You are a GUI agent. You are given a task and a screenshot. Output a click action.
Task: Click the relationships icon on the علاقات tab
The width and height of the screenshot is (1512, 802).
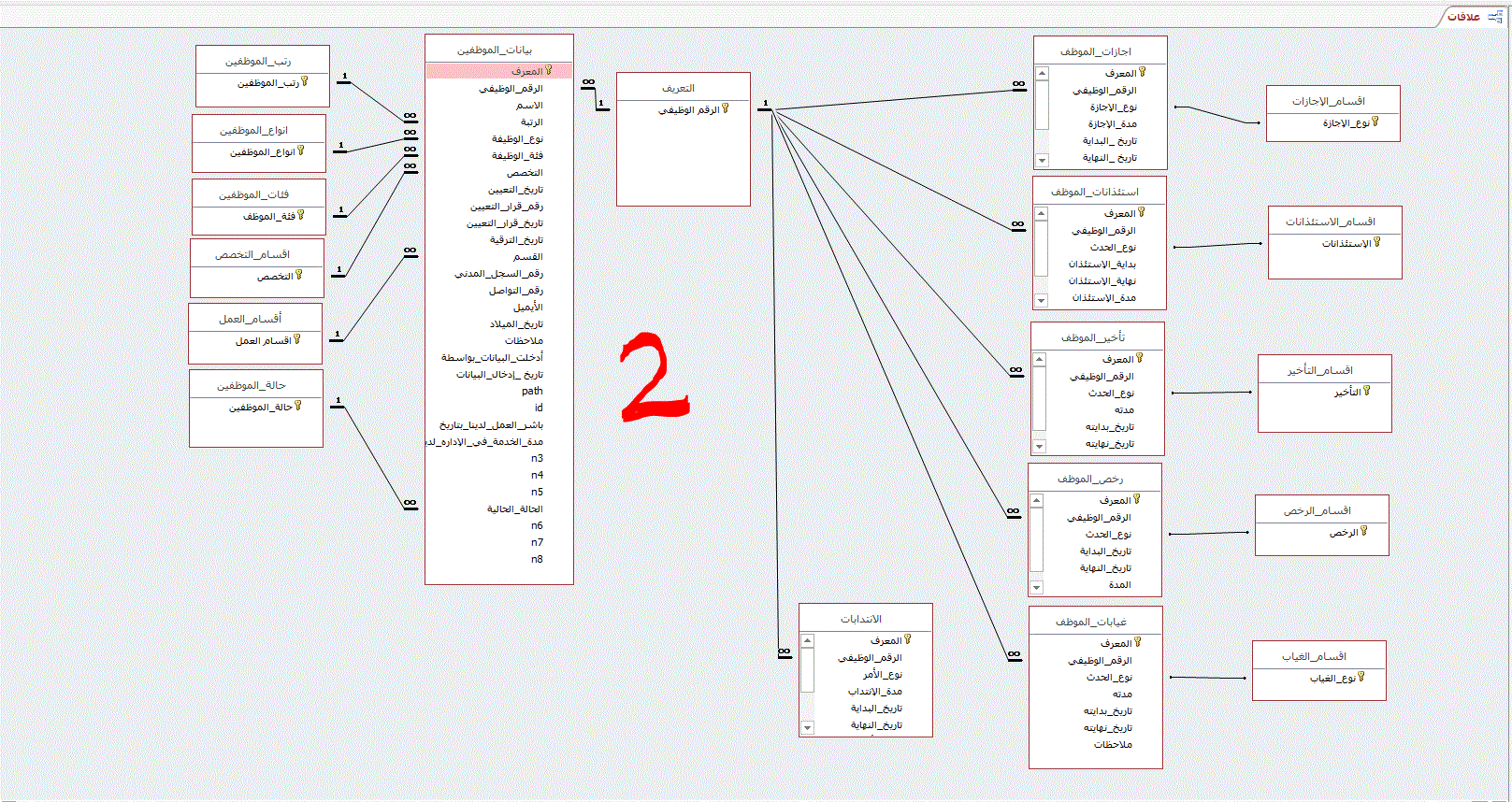(x=1494, y=16)
